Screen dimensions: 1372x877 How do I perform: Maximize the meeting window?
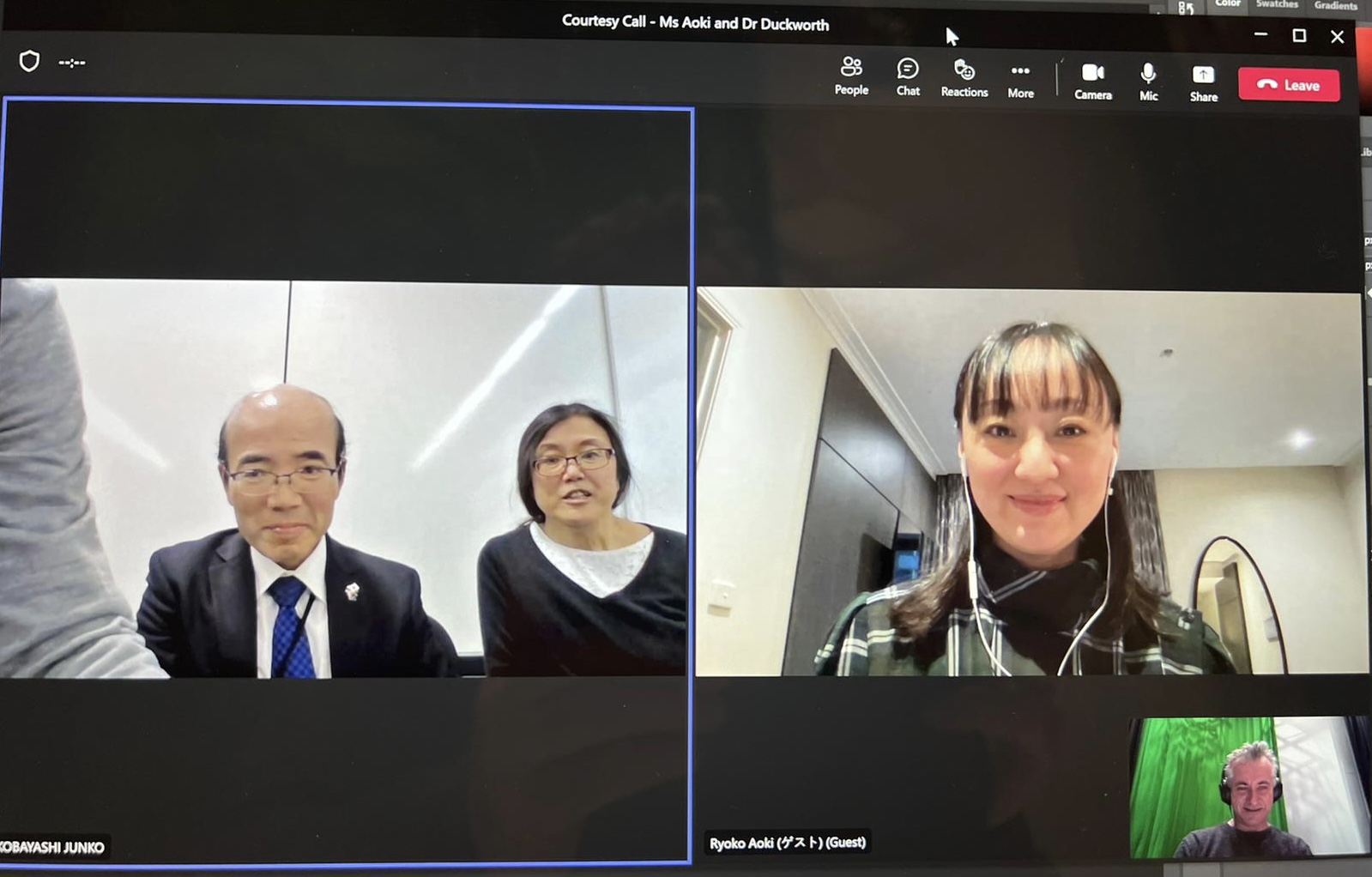pyautogui.click(x=1299, y=35)
